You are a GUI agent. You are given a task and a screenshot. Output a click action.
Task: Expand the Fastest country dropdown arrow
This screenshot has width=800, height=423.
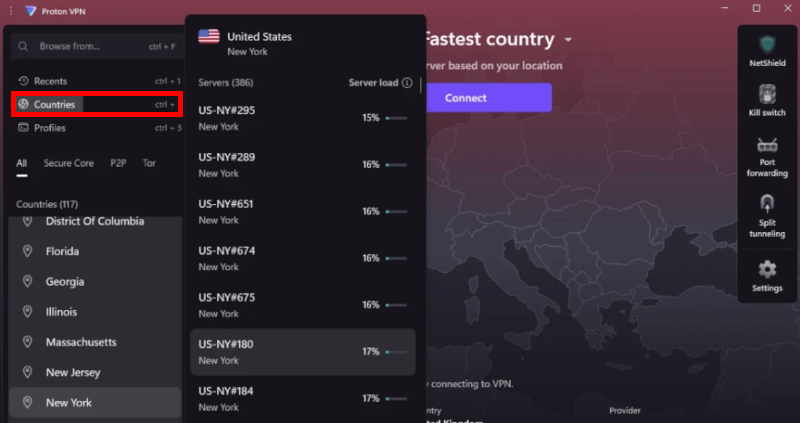(x=568, y=40)
